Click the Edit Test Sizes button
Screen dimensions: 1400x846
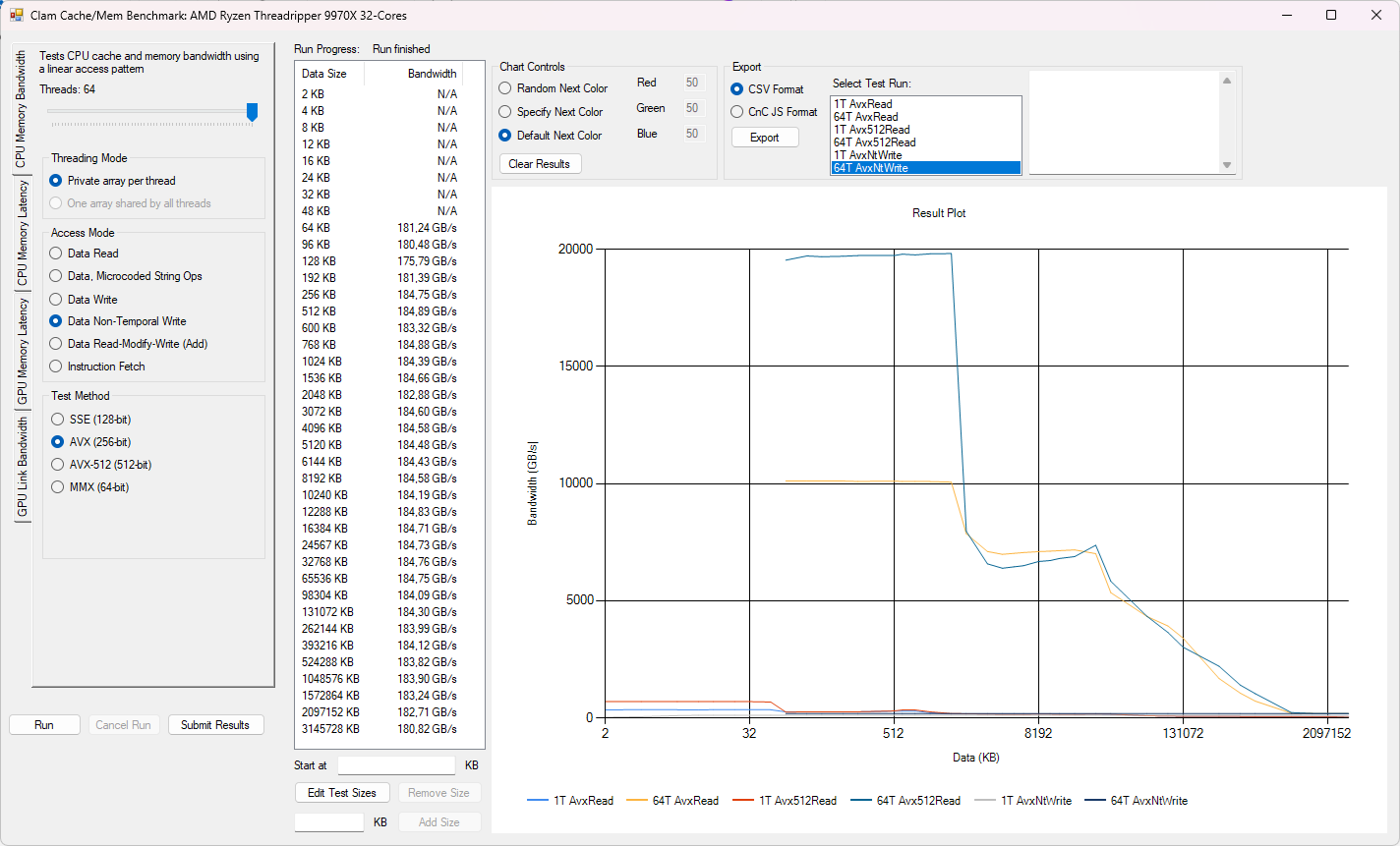coord(342,793)
